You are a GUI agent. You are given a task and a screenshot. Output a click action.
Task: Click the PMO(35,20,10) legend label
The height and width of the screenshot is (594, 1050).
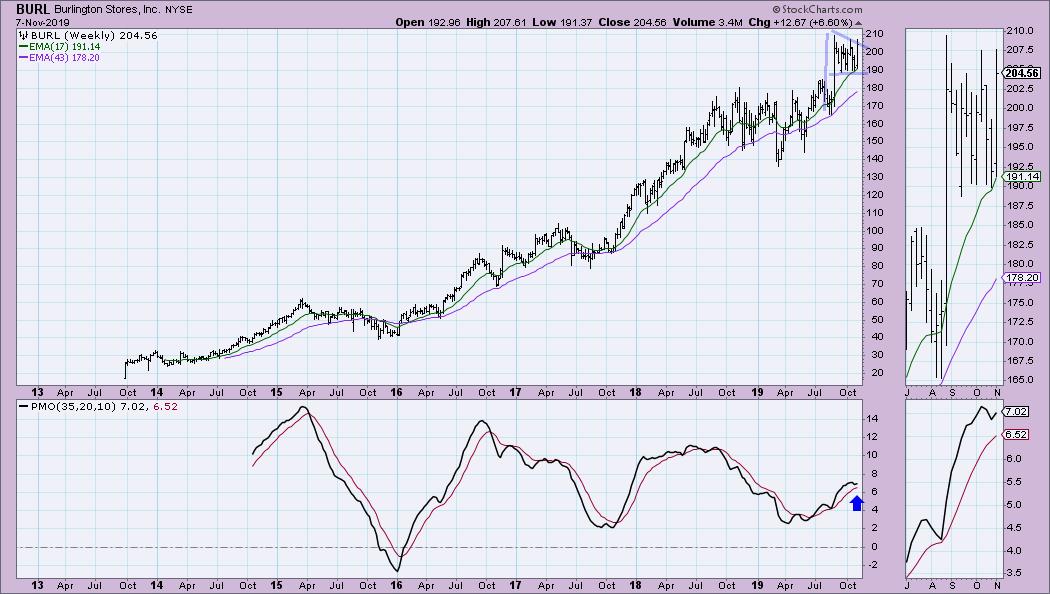[x=74, y=406]
